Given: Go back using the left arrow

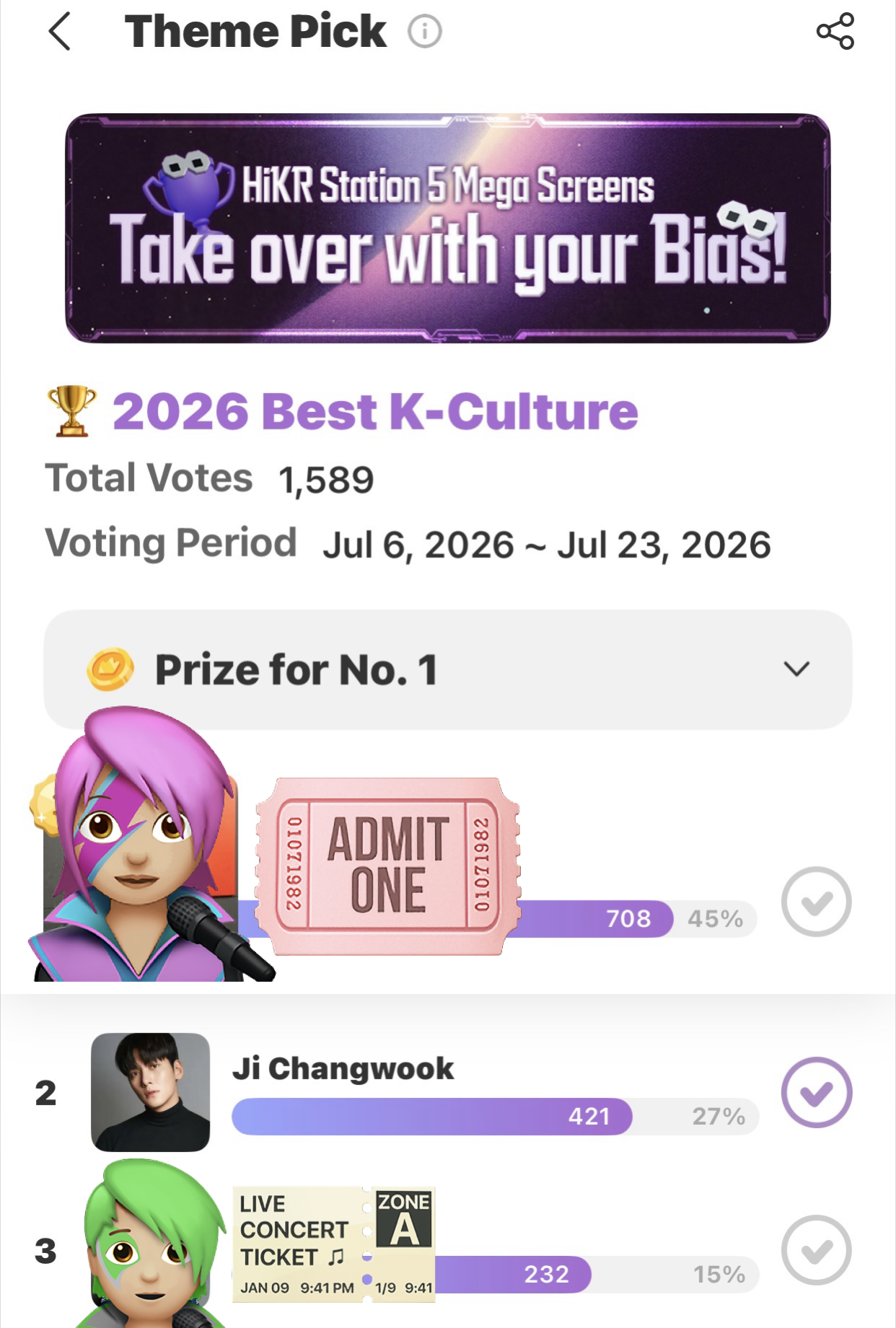Looking at the screenshot, I should (x=60, y=32).
